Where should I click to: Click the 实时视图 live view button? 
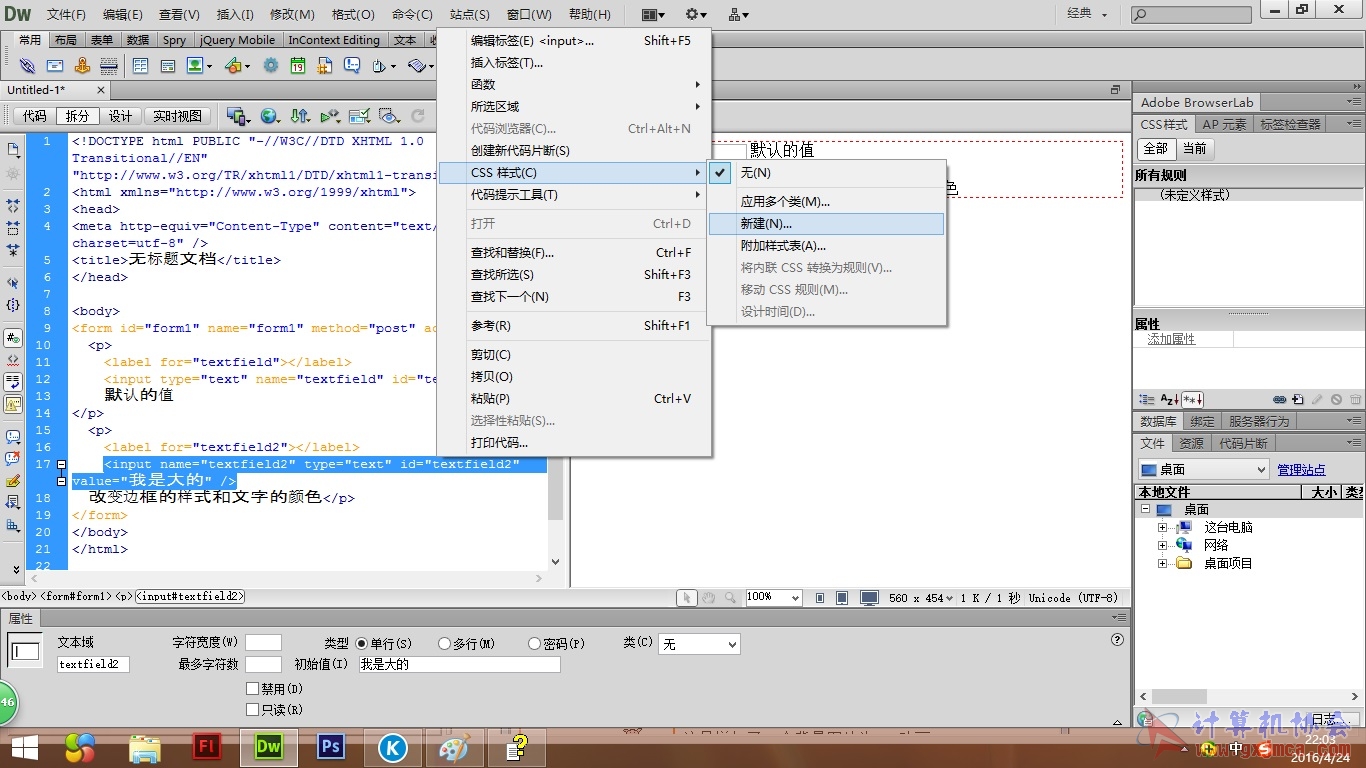[177, 116]
